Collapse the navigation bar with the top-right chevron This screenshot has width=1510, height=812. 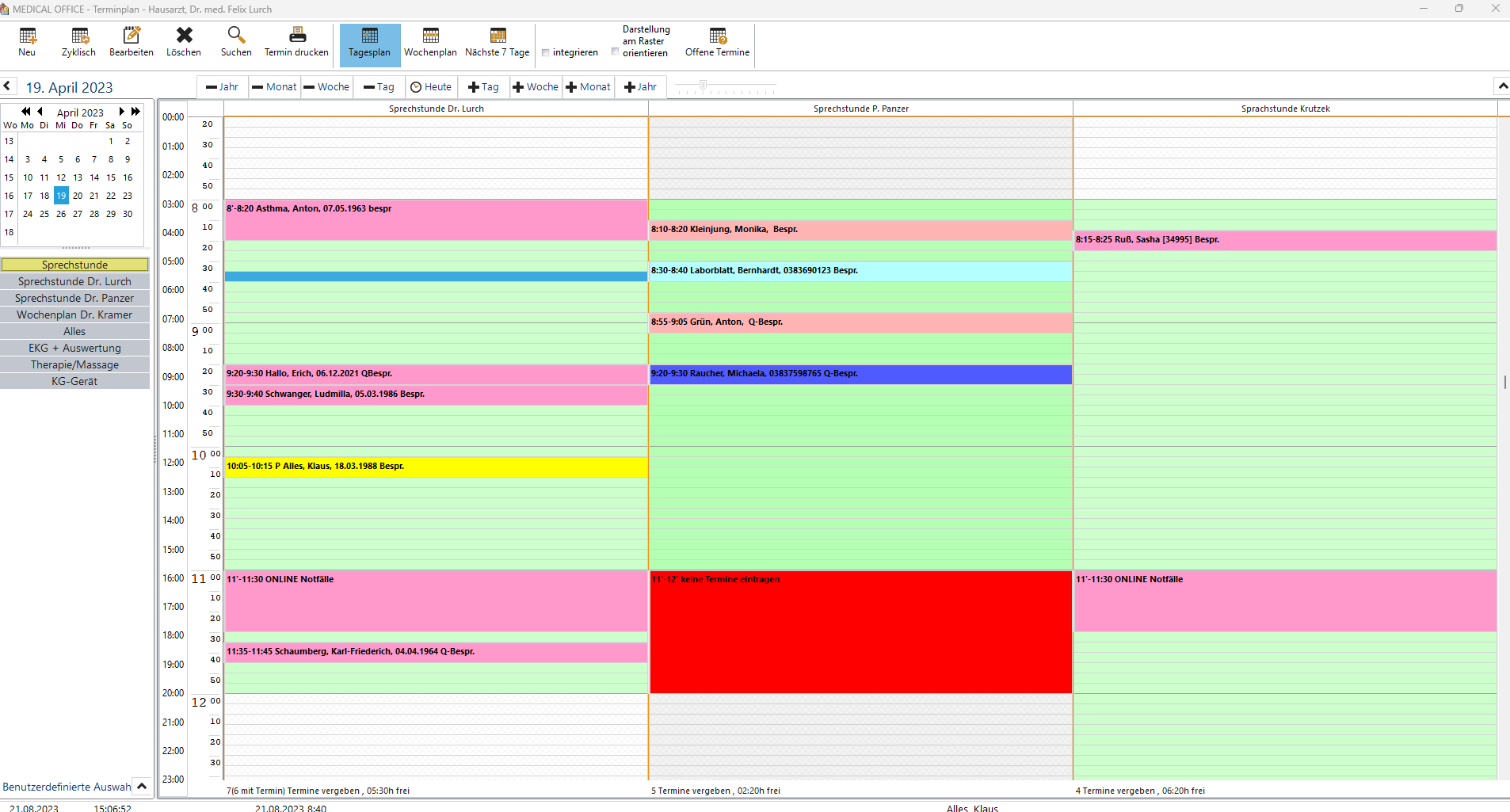pyautogui.click(x=1501, y=86)
